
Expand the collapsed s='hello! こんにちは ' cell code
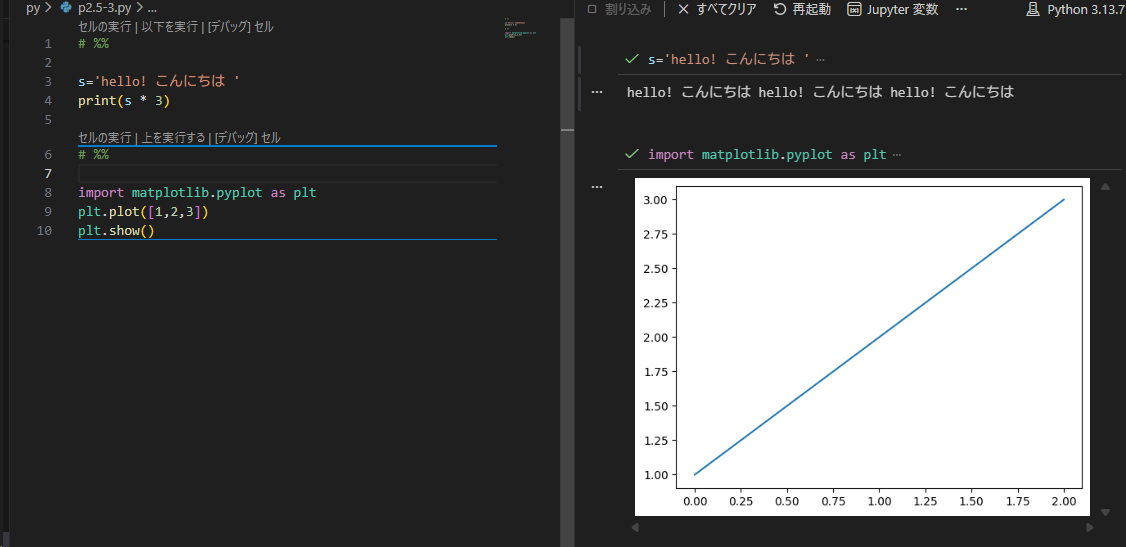821,60
